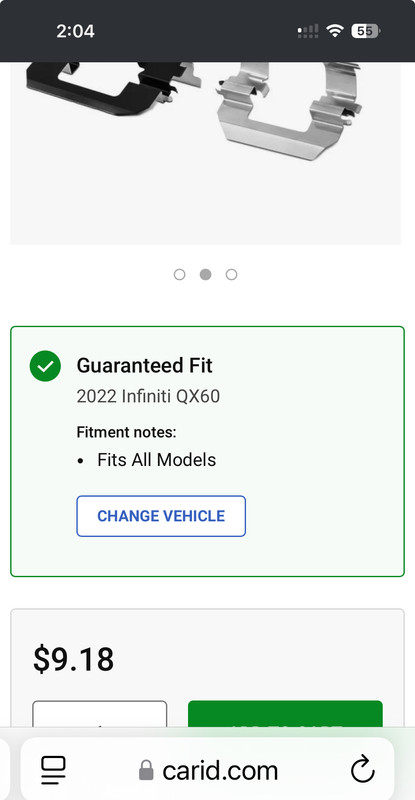Image resolution: width=415 pixels, height=800 pixels.
Task: Select the middle filled carousel dot
Action: click(205, 274)
